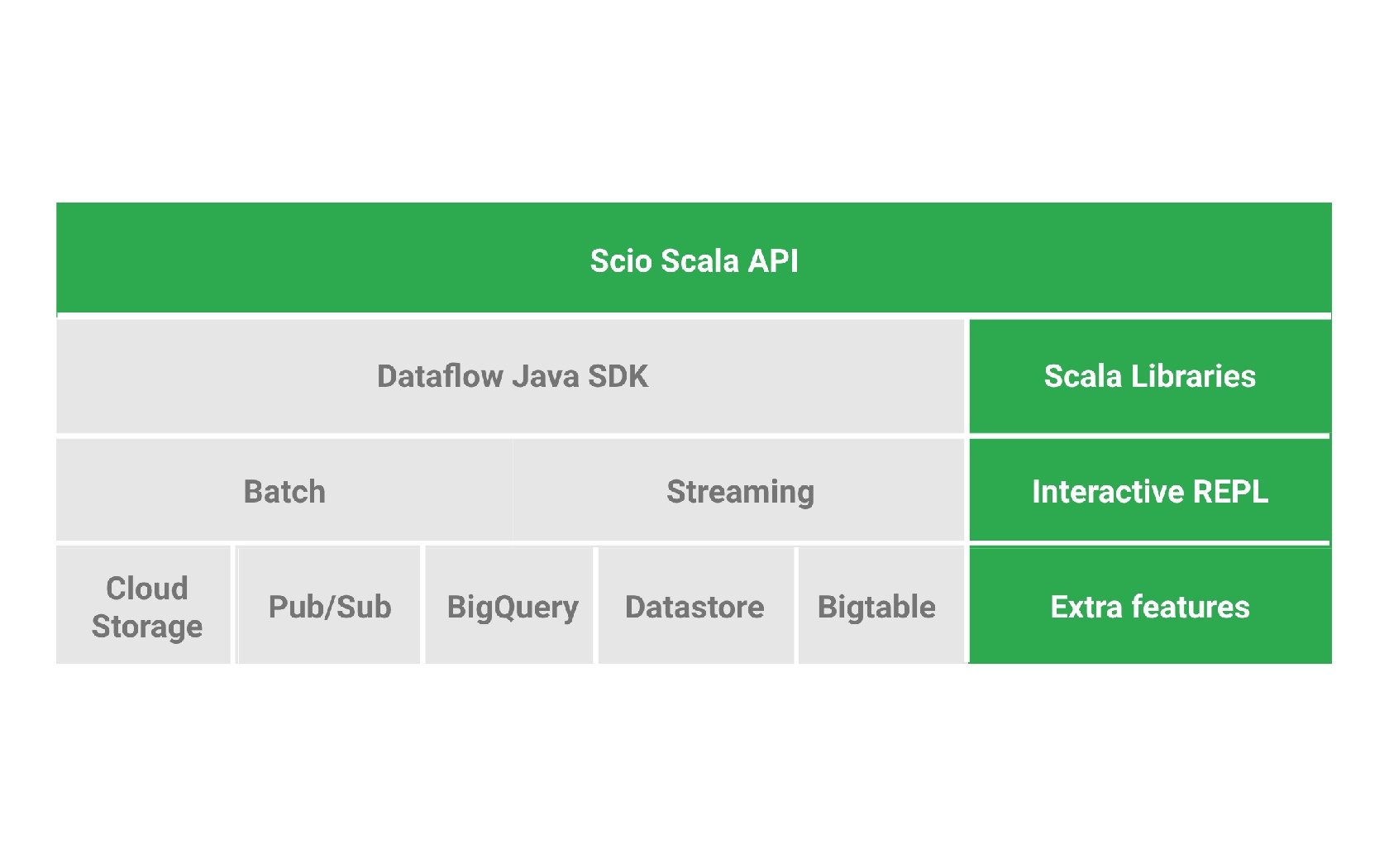Click the Streaming block
This screenshot has width=1389, height=868.
click(740, 491)
